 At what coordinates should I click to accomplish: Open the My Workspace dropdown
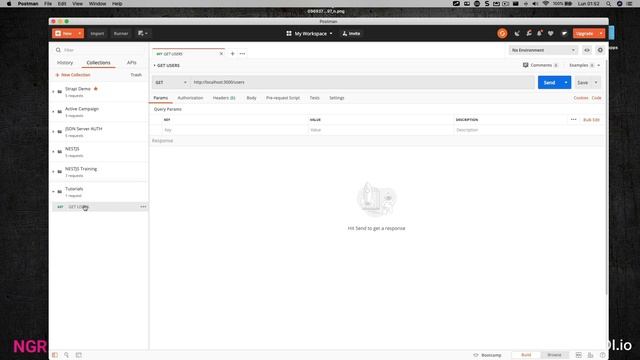(x=309, y=33)
